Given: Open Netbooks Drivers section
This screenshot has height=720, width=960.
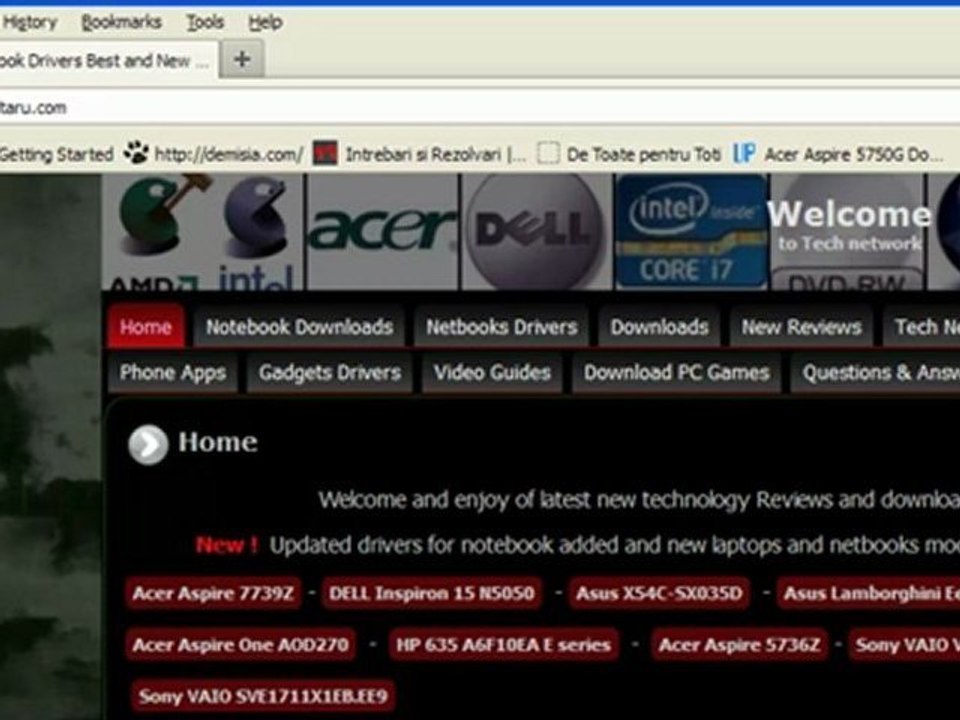Looking at the screenshot, I should 502,327.
